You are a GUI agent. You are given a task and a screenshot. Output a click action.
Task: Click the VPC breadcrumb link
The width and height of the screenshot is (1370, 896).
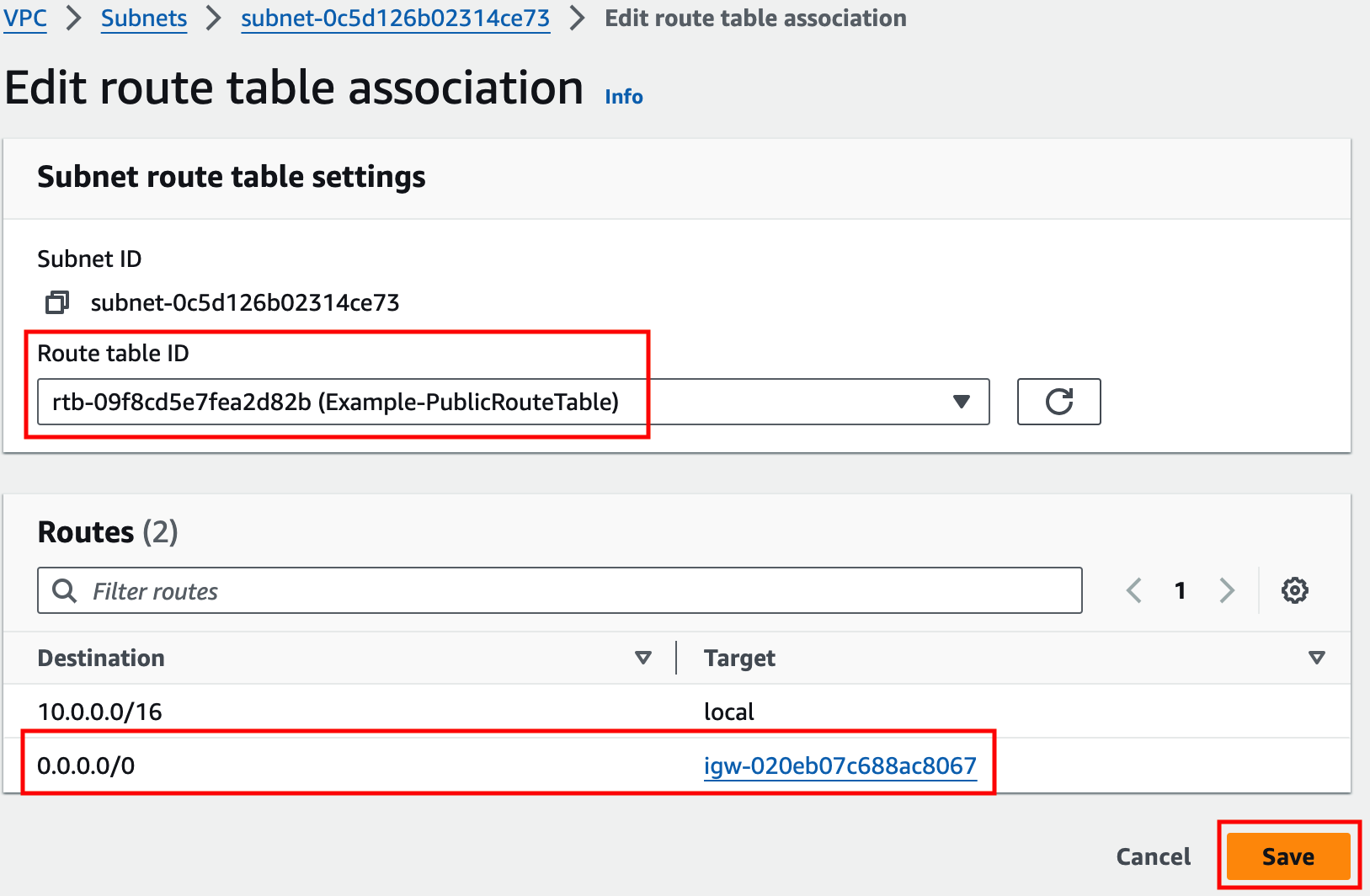click(x=24, y=18)
